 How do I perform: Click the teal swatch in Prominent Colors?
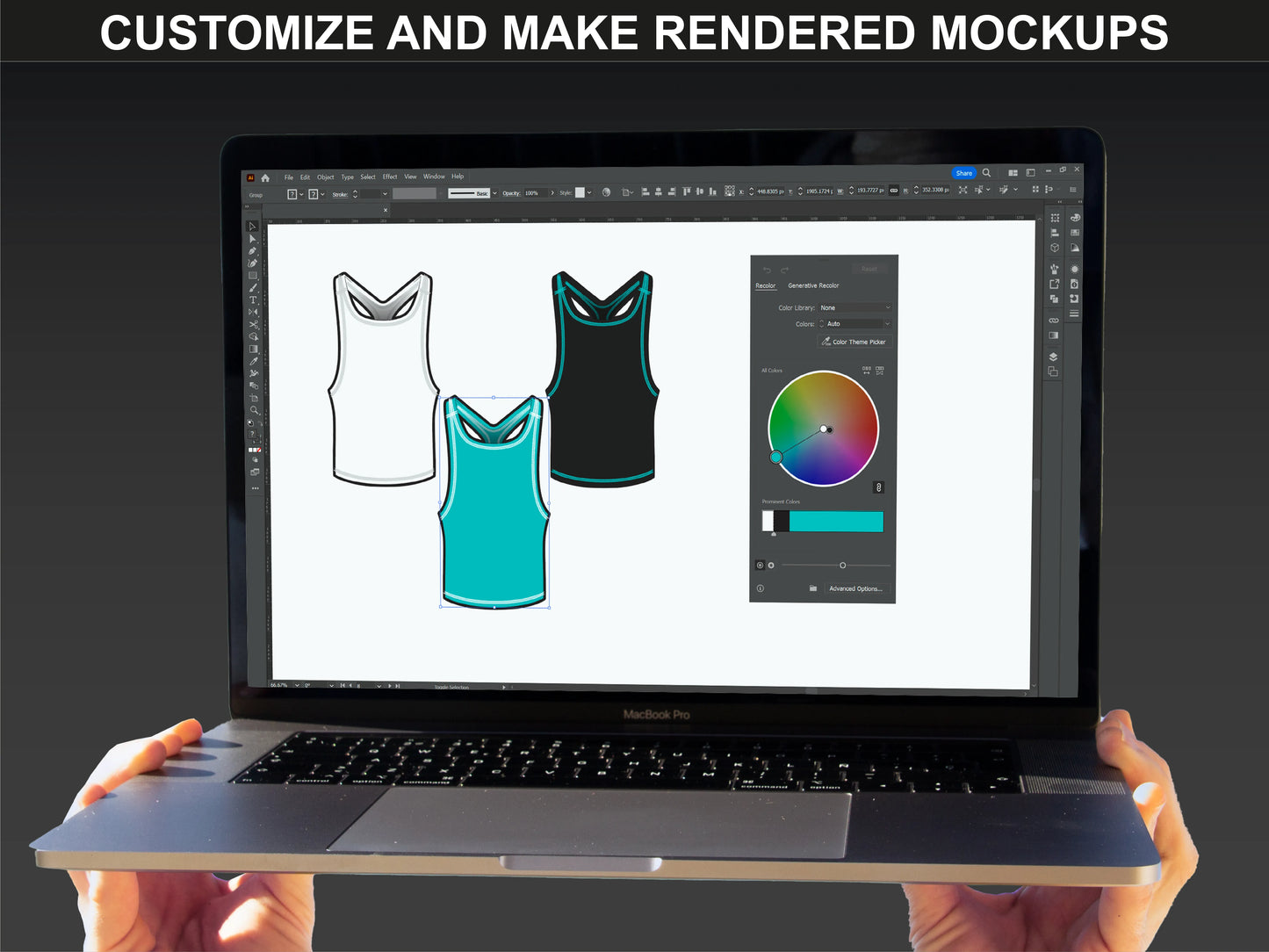pyautogui.click(x=835, y=522)
